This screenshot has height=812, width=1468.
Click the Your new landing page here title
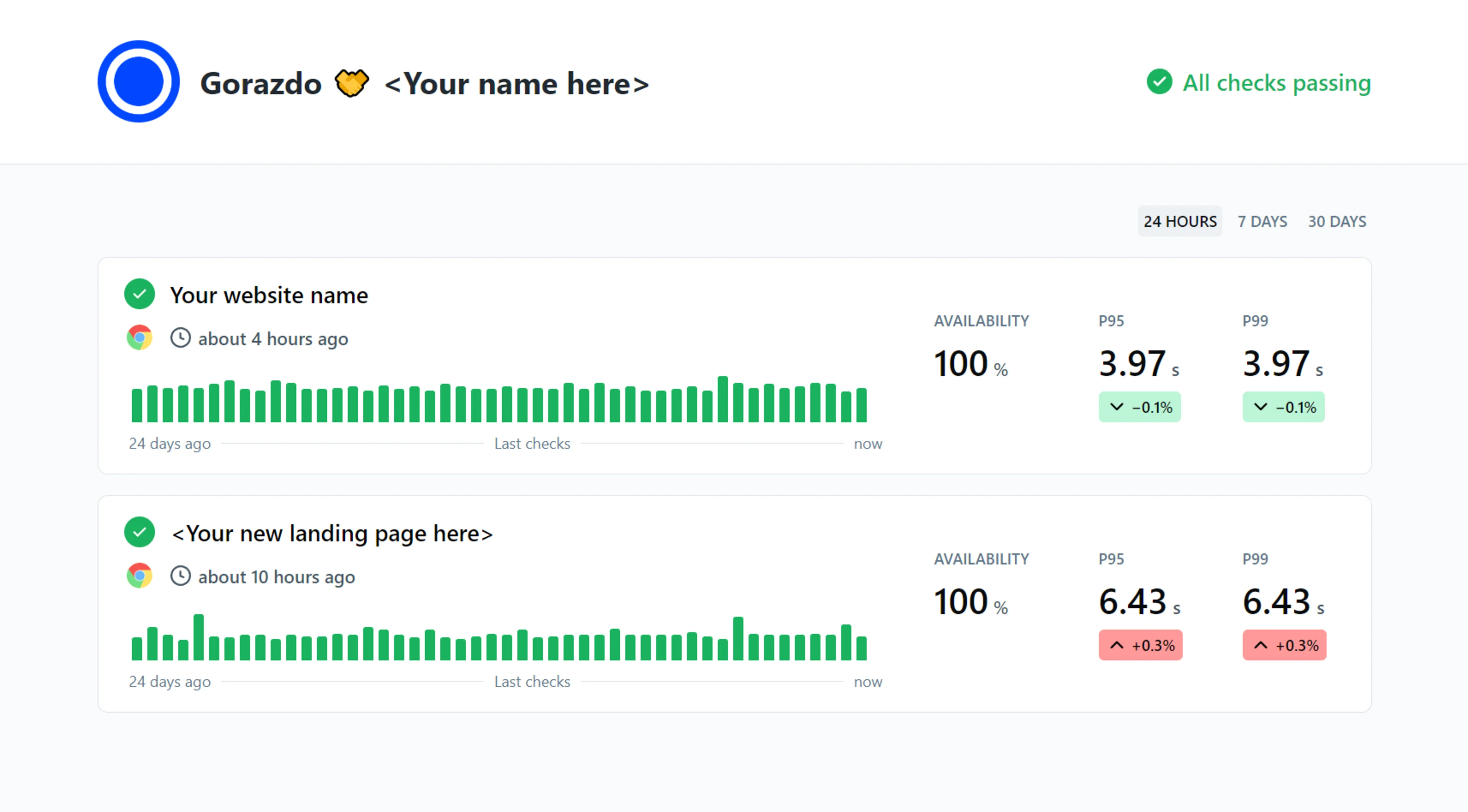click(x=332, y=533)
